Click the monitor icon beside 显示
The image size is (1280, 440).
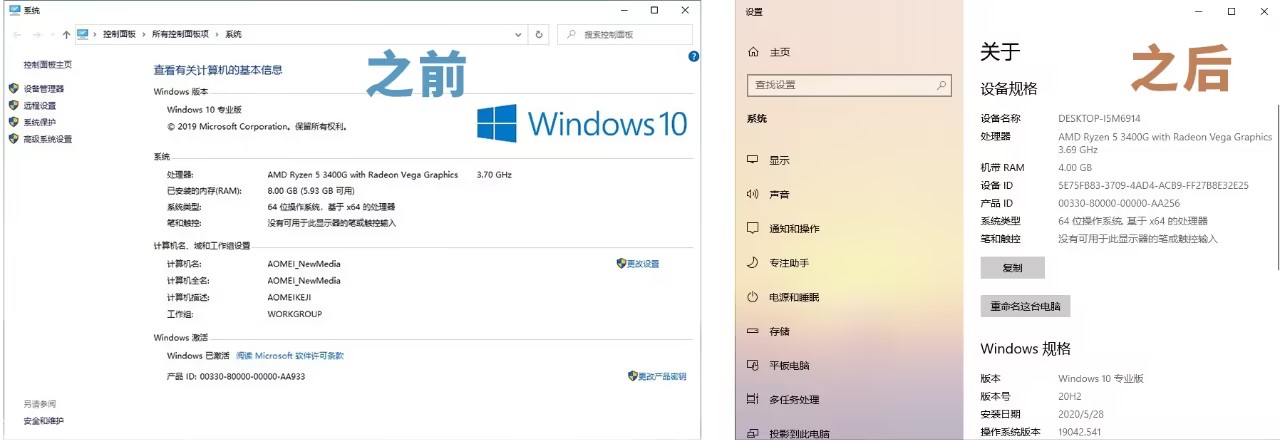point(753,160)
